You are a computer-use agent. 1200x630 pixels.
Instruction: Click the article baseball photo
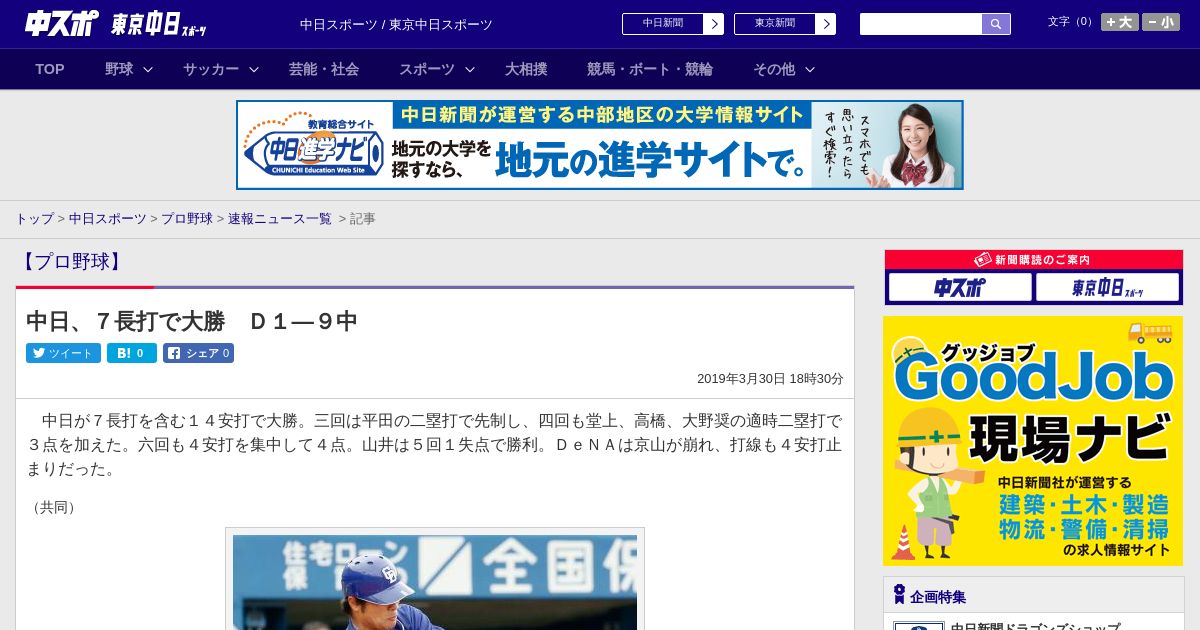(x=435, y=582)
